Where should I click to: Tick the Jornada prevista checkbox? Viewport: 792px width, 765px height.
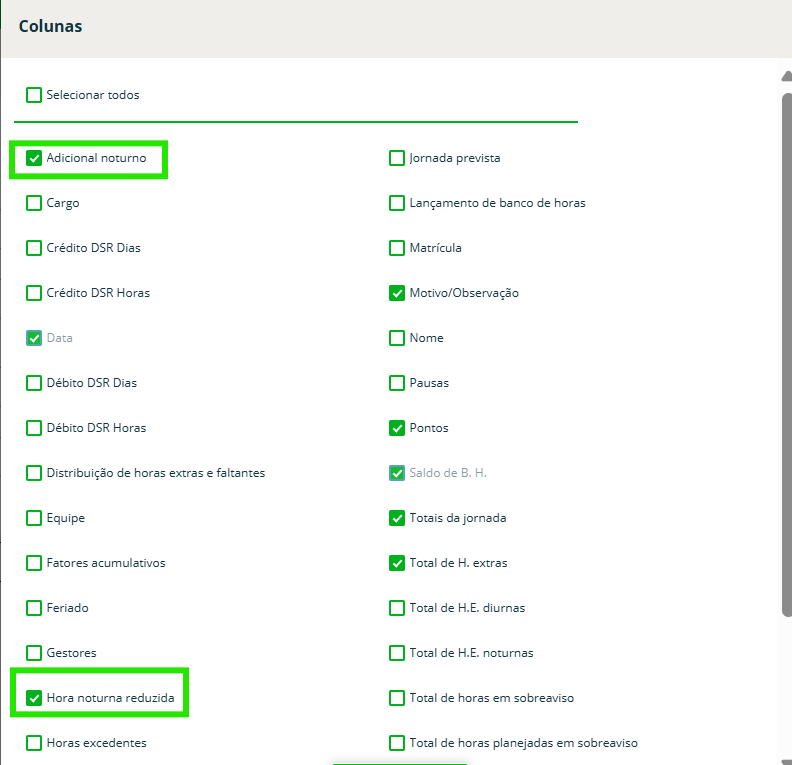(x=397, y=158)
